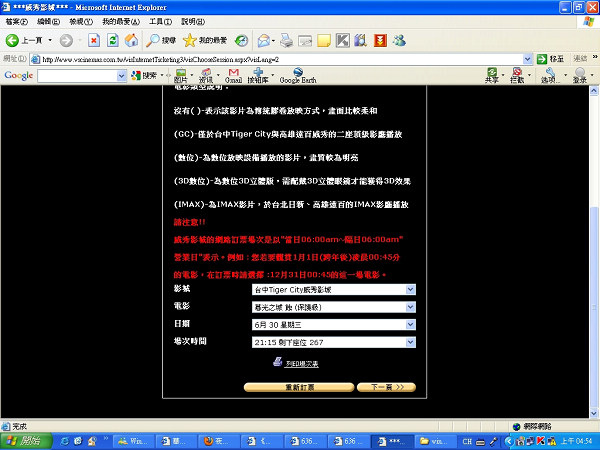Open Google toolbar Images button
The width and height of the screenshot is (600, 450).
[181, 76]
